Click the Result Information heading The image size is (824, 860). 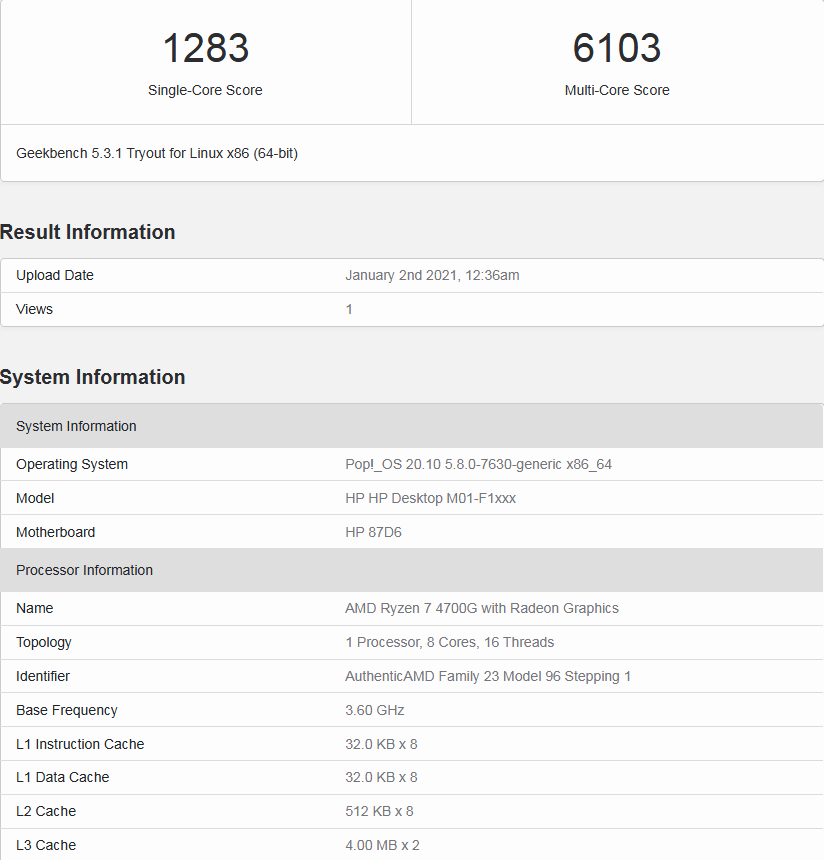88,232
